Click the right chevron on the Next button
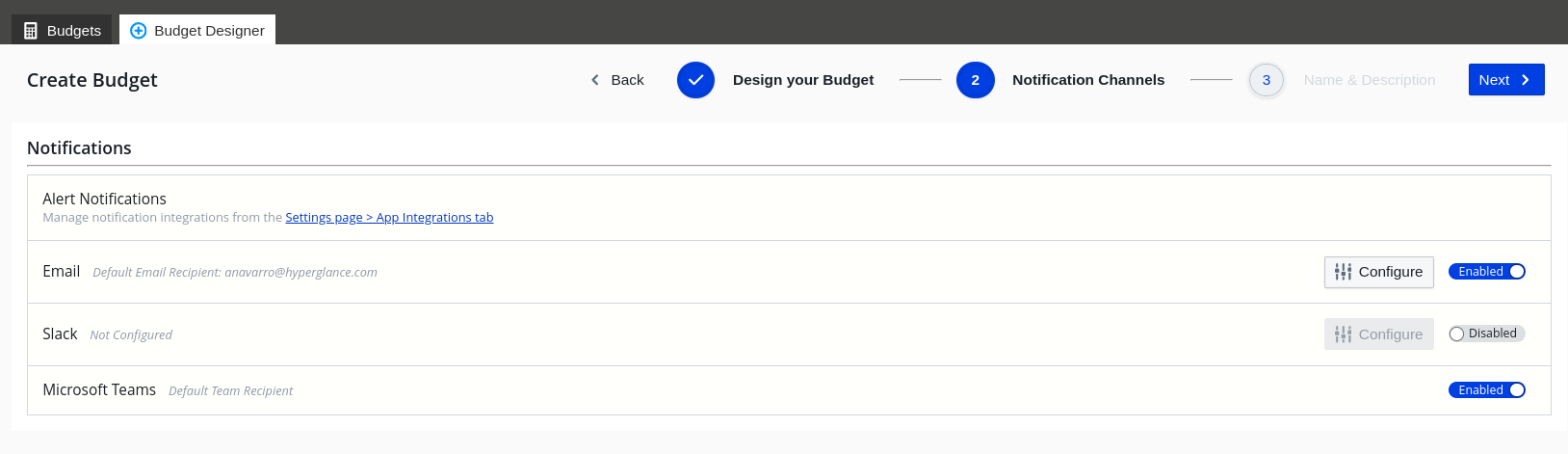The height and width of the screenshot is (454, 1568). 1526,80
